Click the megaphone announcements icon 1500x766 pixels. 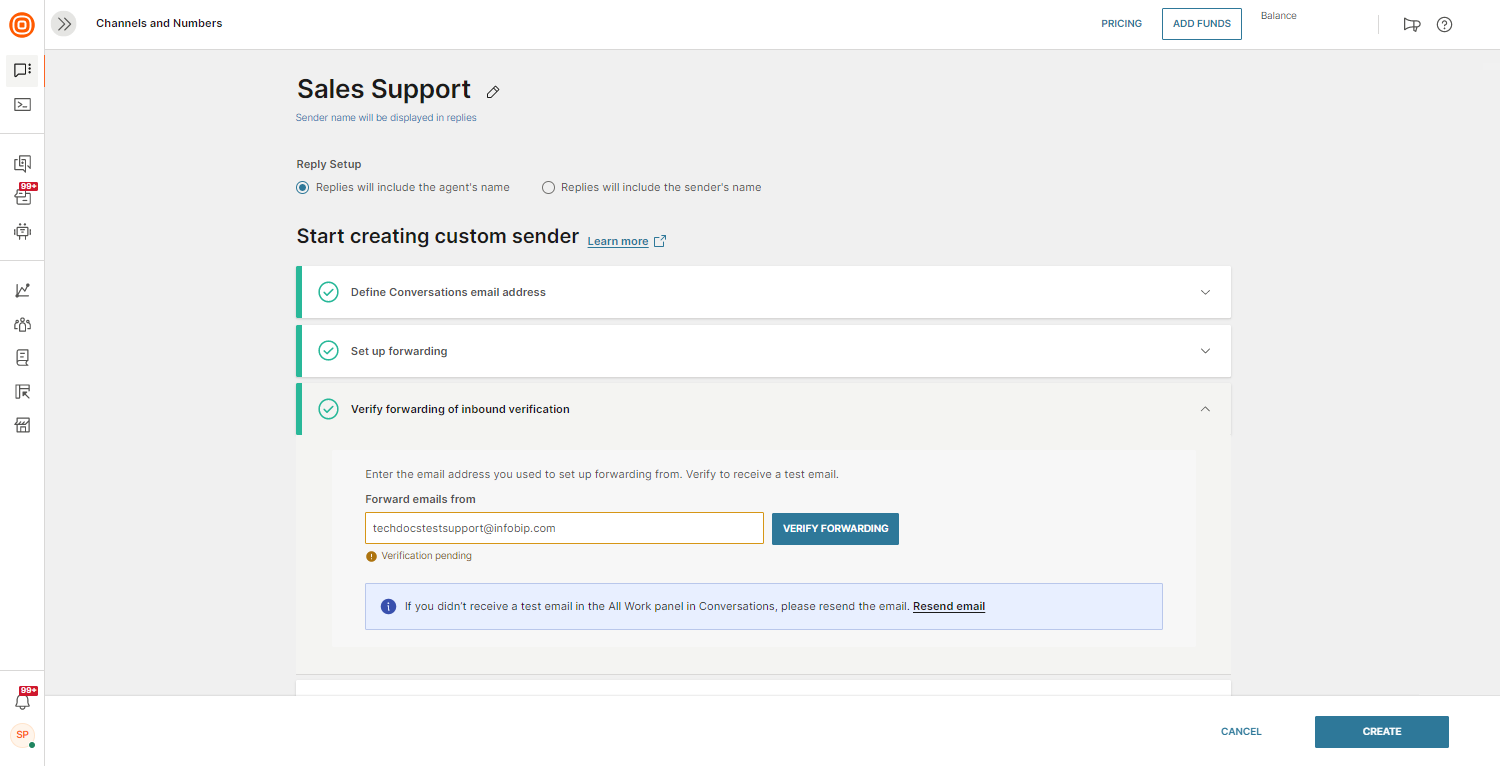1411,24
